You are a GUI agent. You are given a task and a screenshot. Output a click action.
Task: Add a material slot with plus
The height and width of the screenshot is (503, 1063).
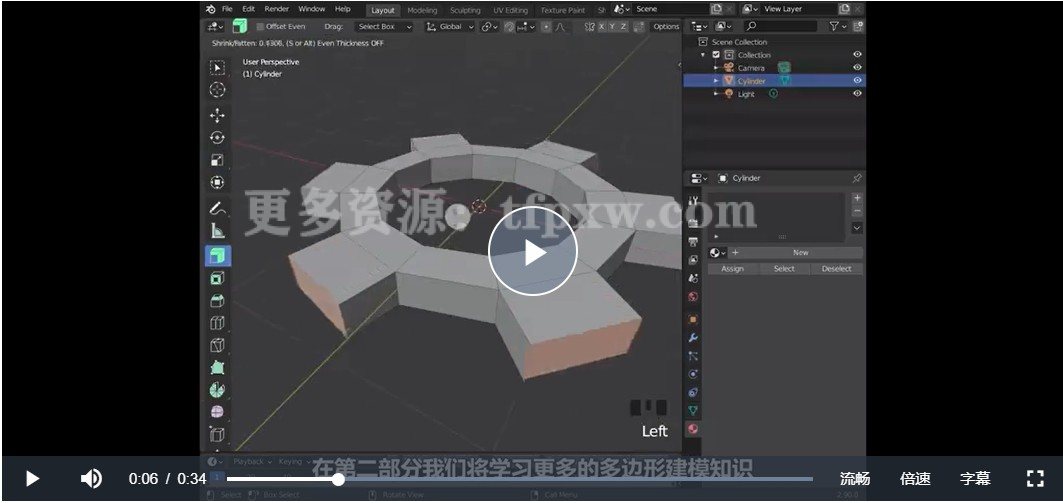pyautogui.click(x=857, y=198)
